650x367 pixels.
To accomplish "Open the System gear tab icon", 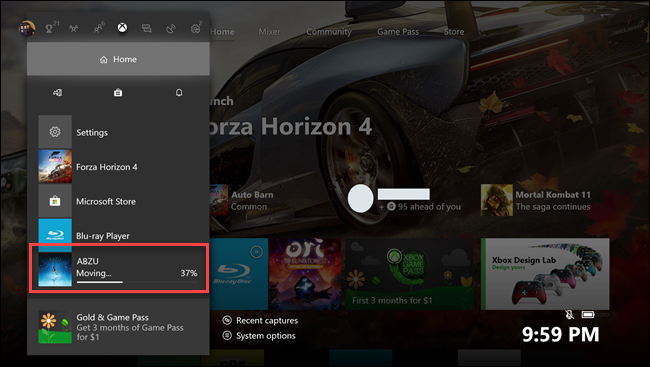I will (195, 28).
